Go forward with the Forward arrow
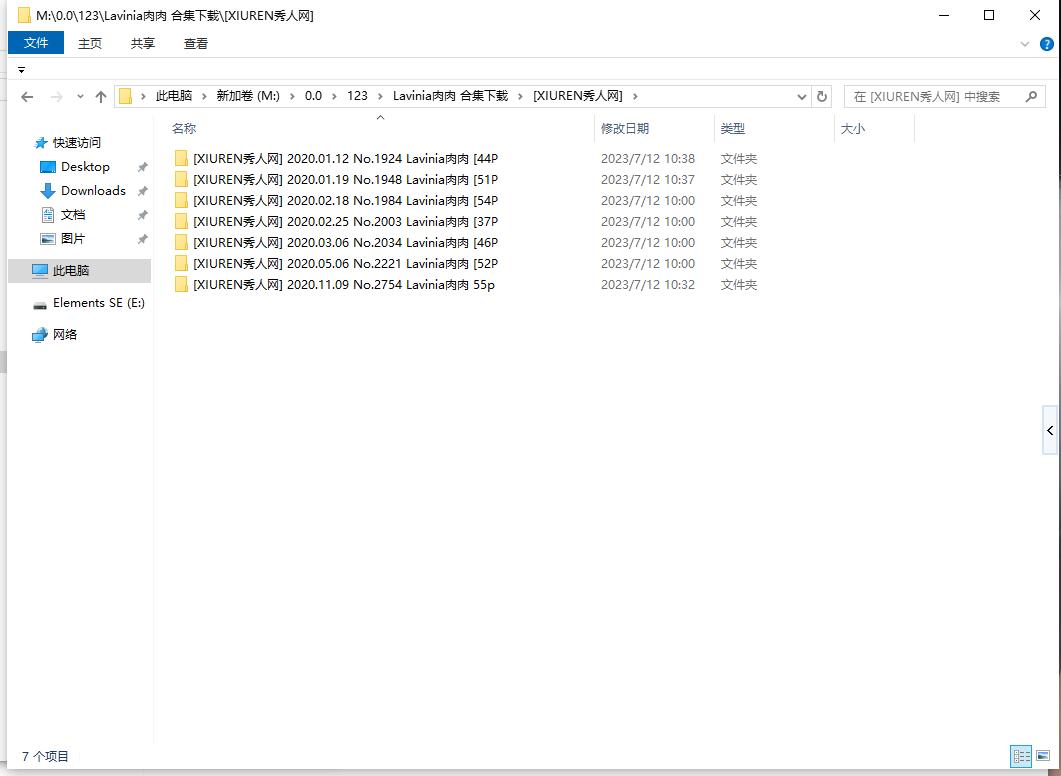The image size is (1061, 776). point(57,97)
